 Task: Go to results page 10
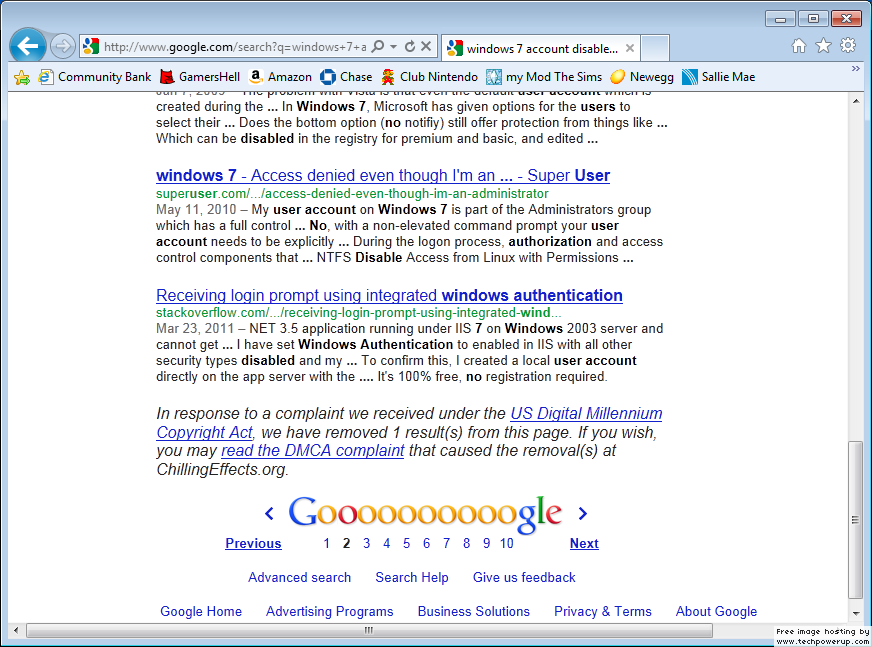(507, 543)
